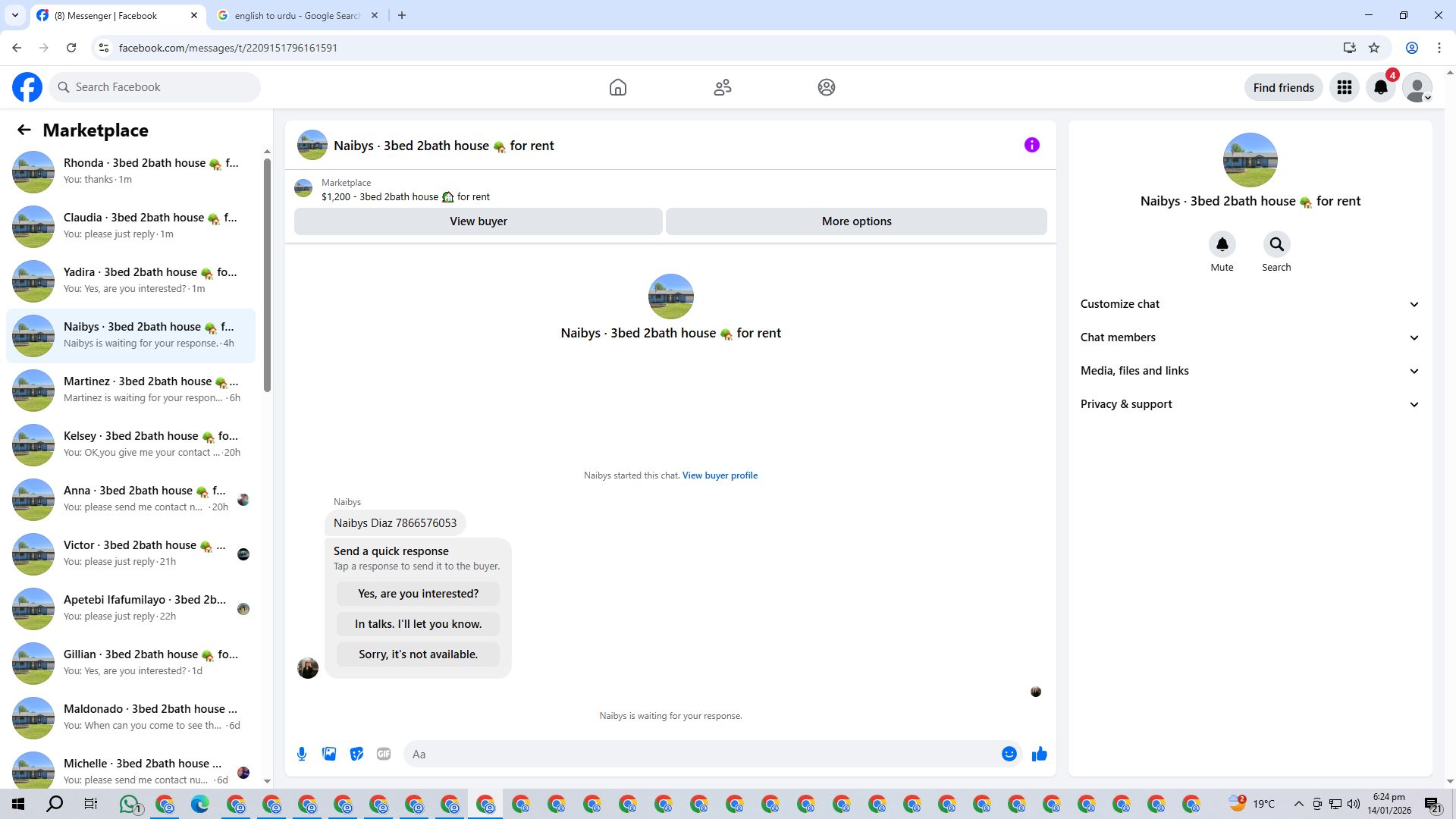Viewport: 1456px width, 819px height.
Task: Open the sticker picker icon
Action: tap(356, 754)
